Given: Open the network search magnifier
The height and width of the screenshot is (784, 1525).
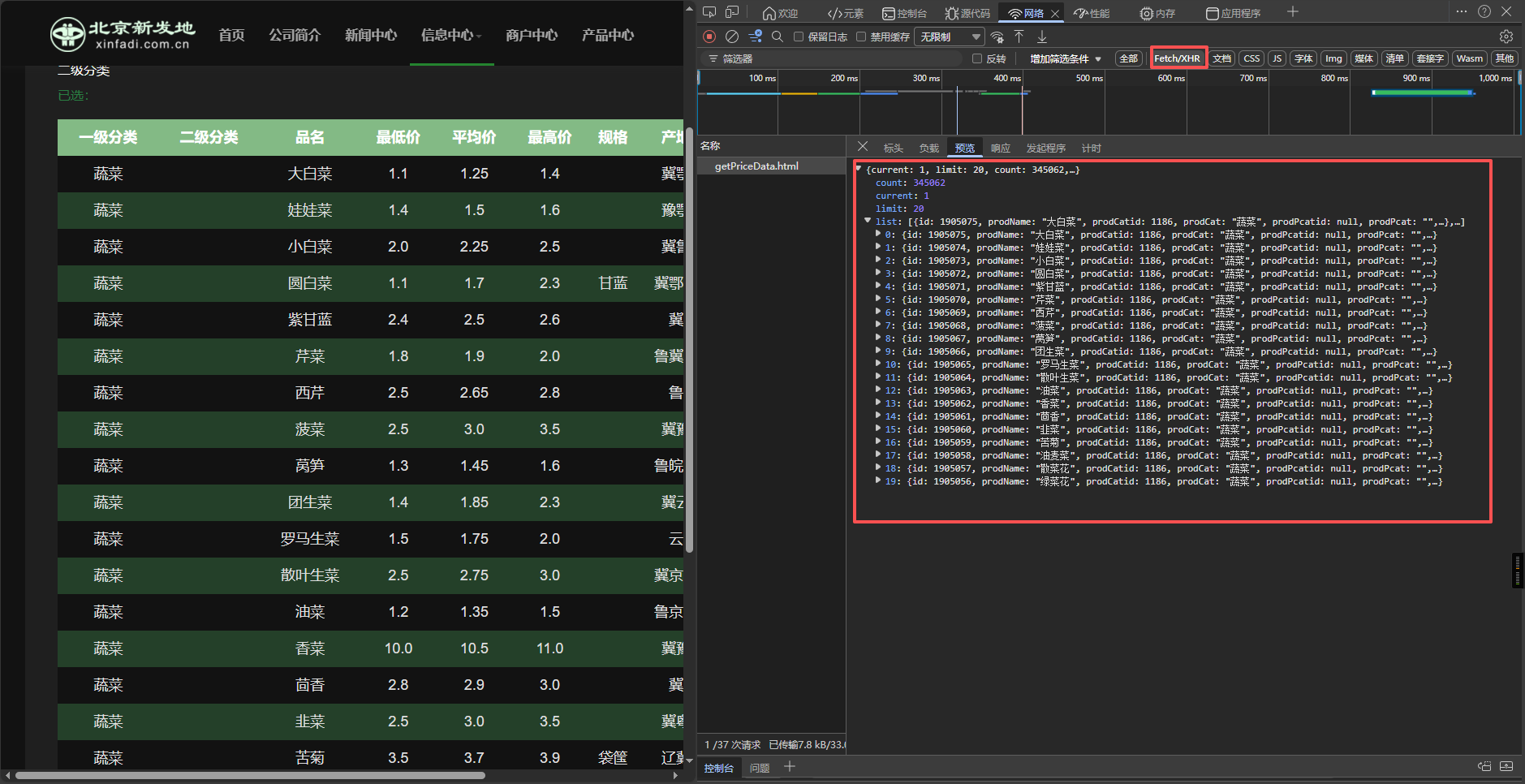Looking at the screenshot, I should [x=777, y=37].
